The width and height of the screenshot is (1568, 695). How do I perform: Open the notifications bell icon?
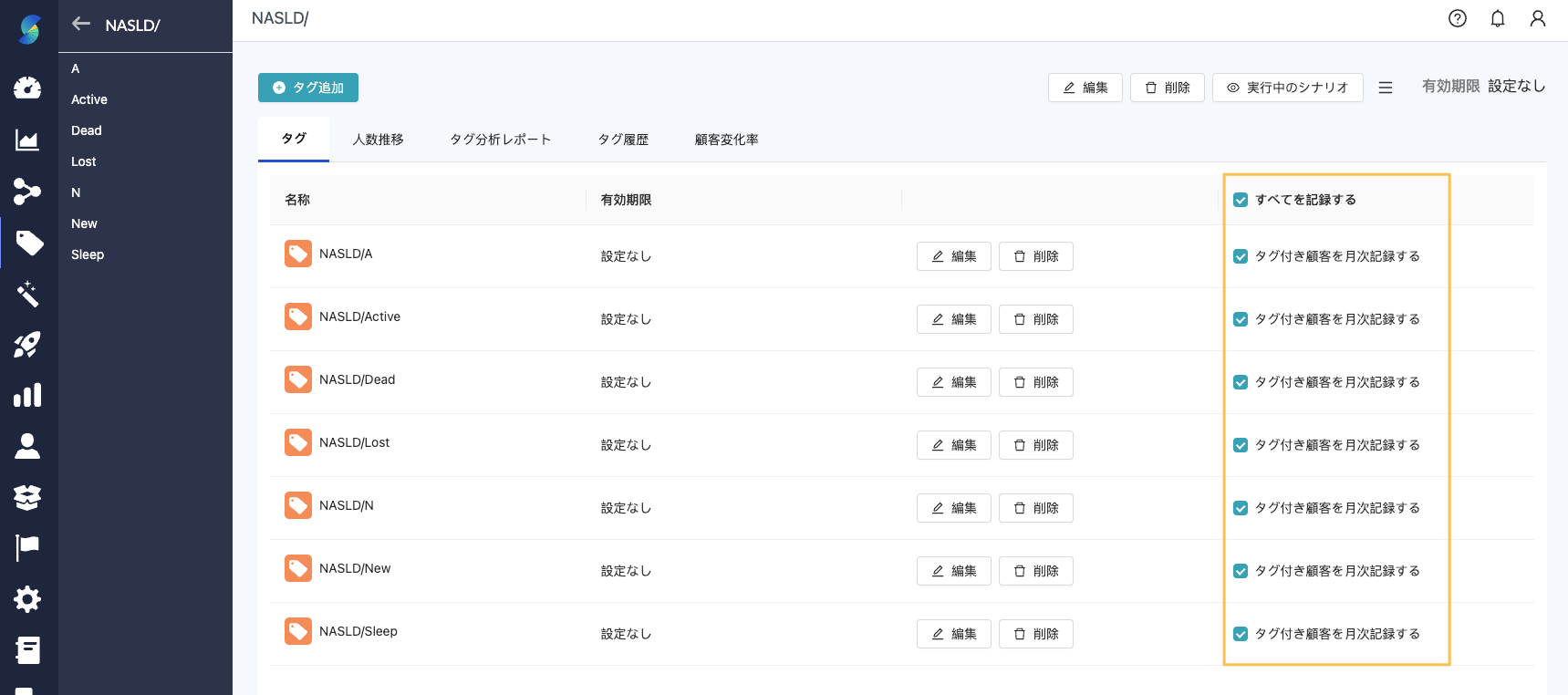coord(1498,18)
